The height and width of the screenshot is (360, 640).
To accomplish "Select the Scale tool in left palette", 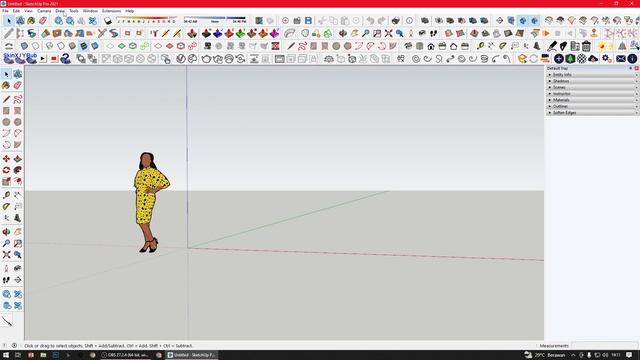I will point(6,181).
